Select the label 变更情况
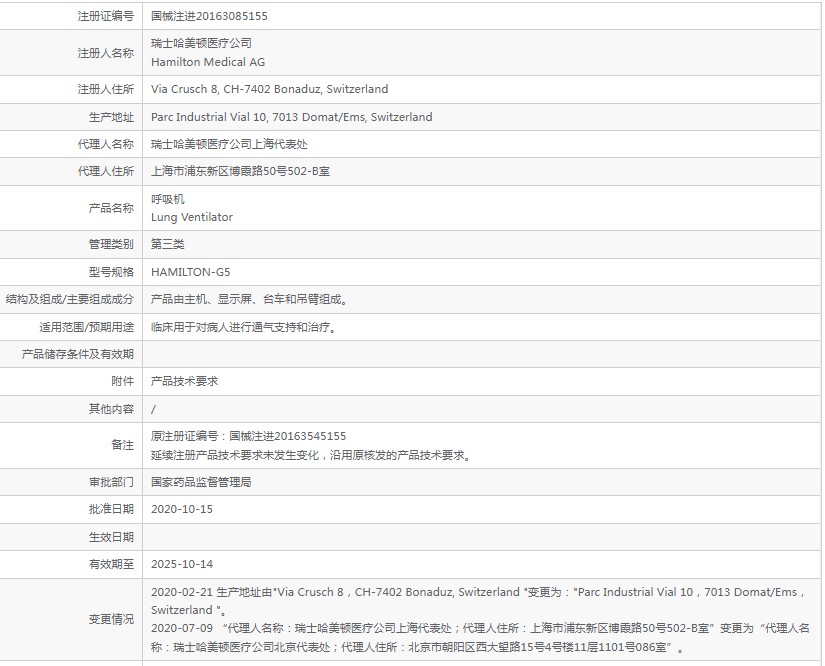 tap(112, 620)
